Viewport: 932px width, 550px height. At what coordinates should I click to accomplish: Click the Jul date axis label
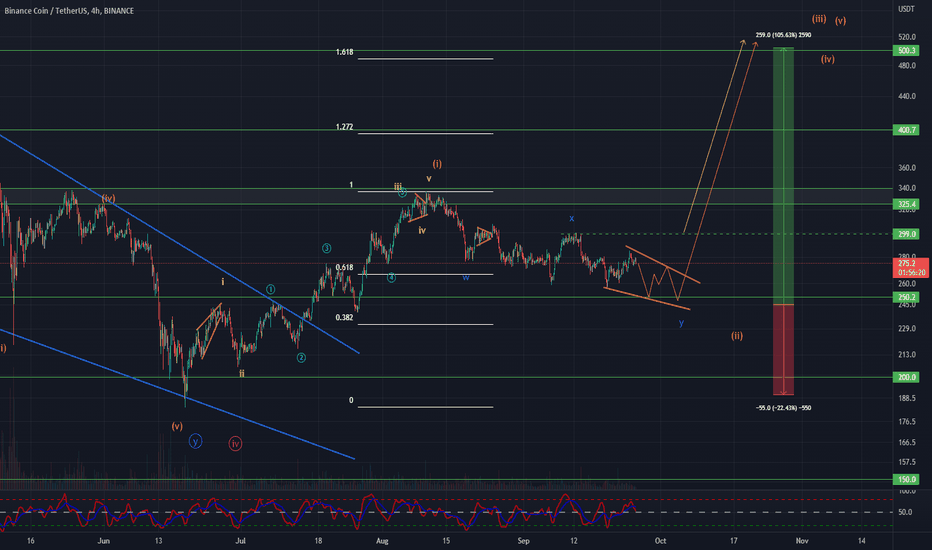coord(241,541)
